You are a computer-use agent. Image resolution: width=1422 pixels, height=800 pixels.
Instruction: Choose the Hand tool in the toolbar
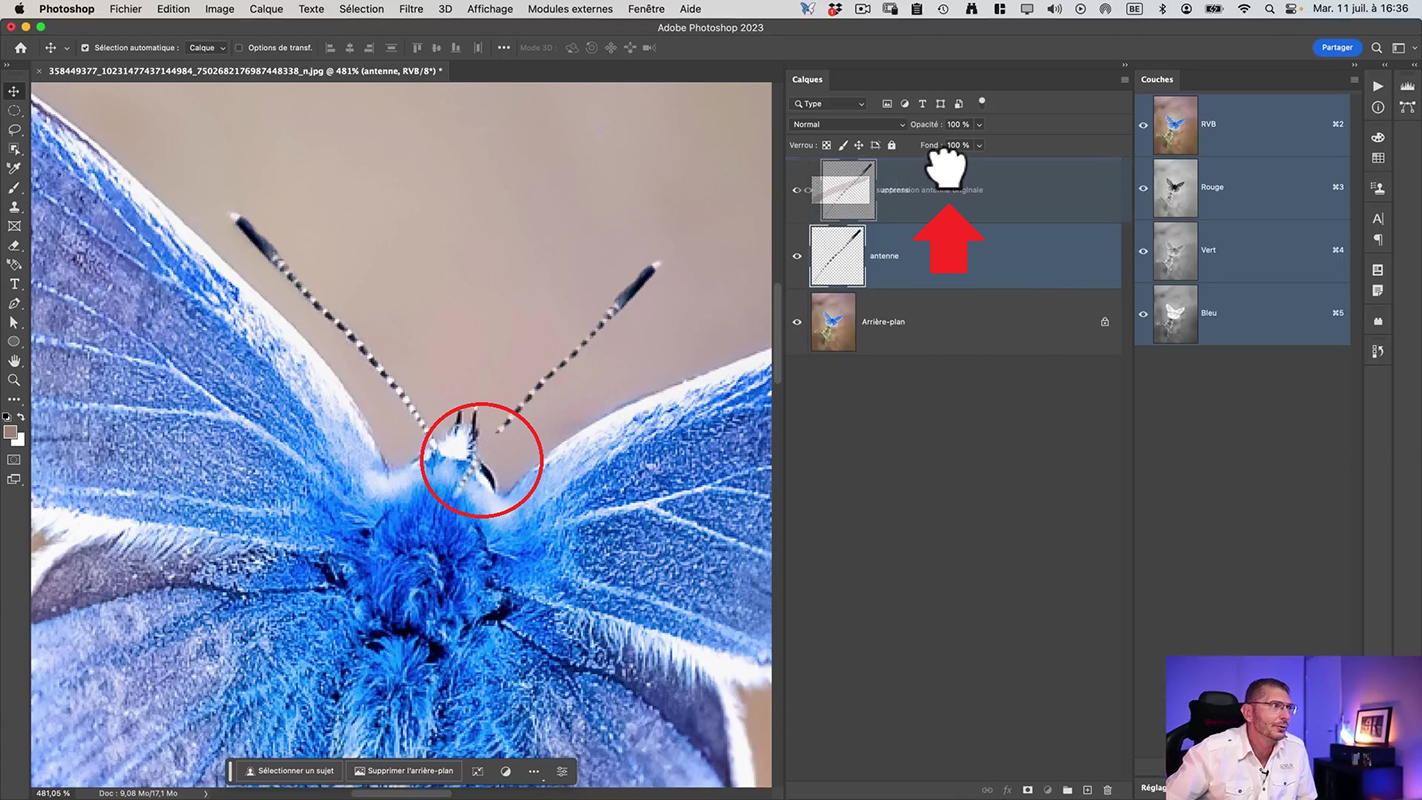[x=14, y=361]
